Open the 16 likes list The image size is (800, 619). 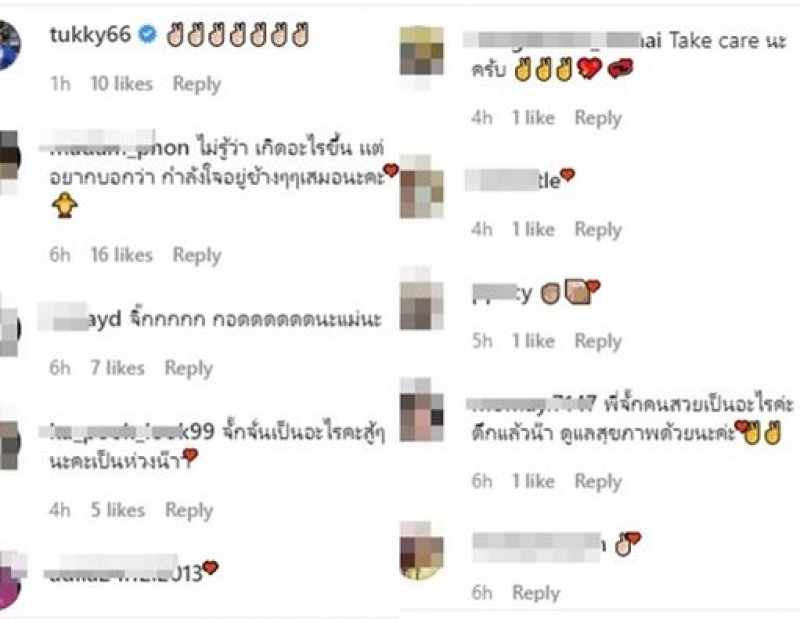click(x=121, y=255)
